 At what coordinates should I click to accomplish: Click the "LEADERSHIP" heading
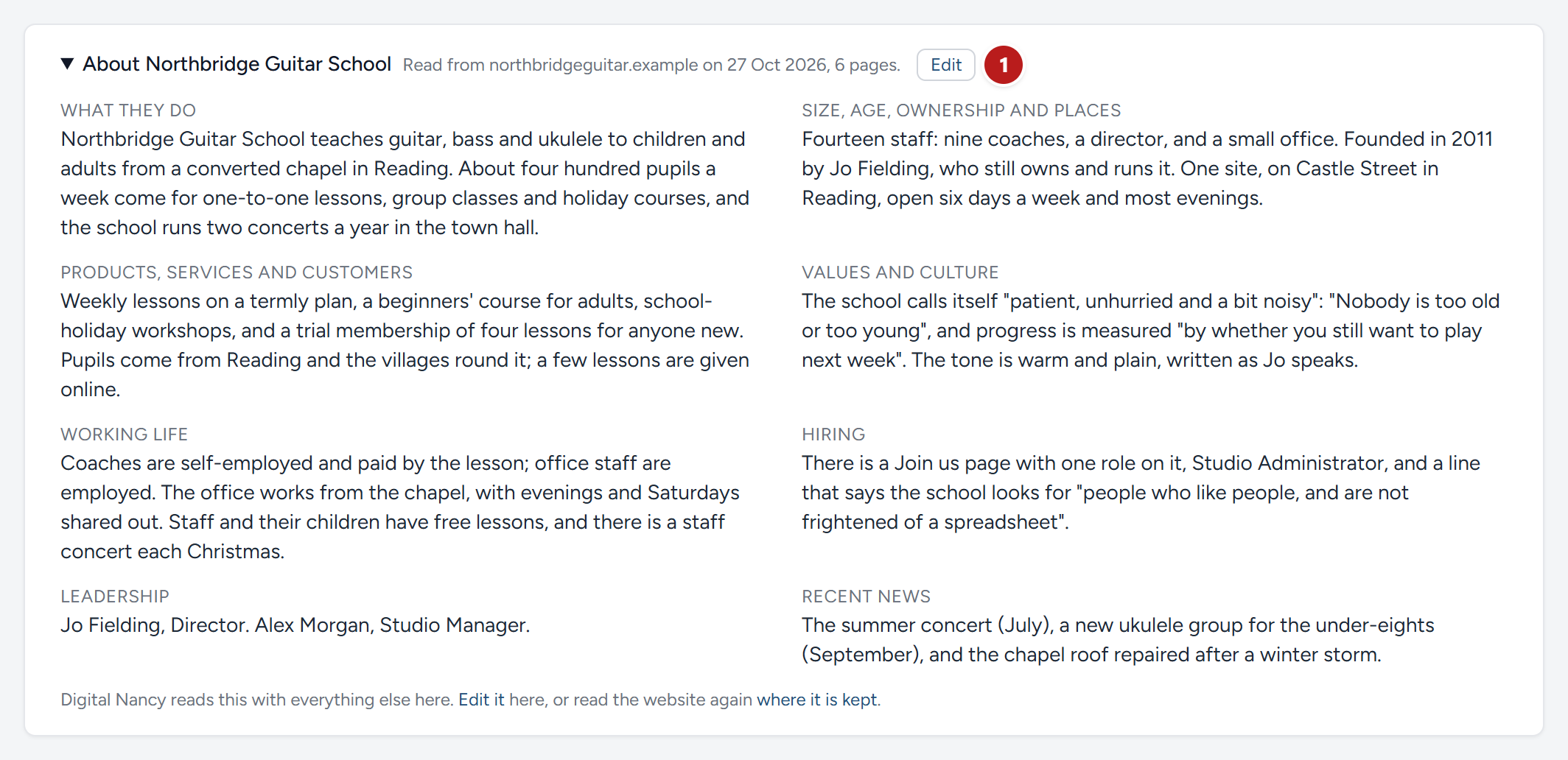115,597
